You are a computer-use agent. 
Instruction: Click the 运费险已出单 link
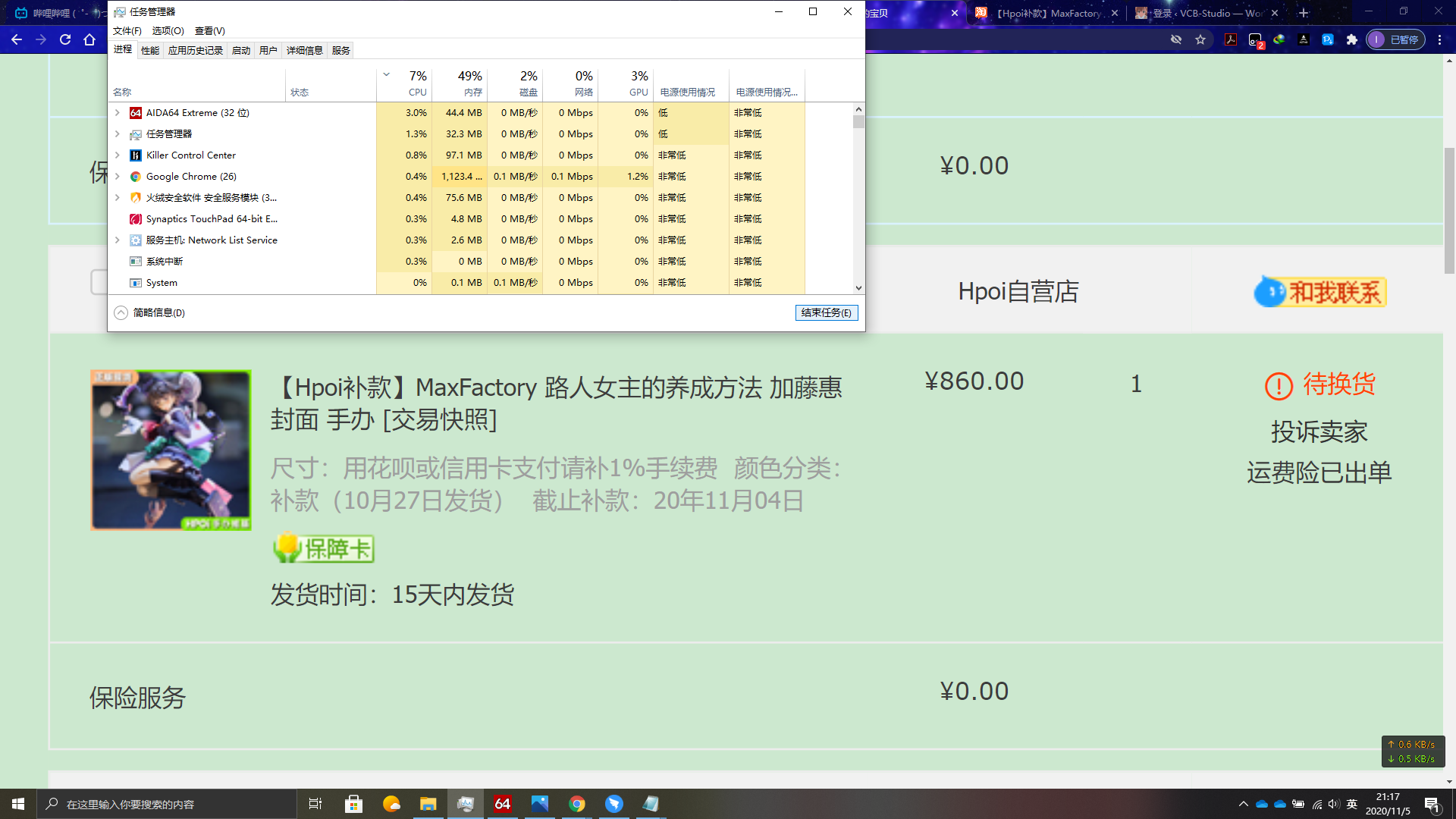[x=1319, y=473]
